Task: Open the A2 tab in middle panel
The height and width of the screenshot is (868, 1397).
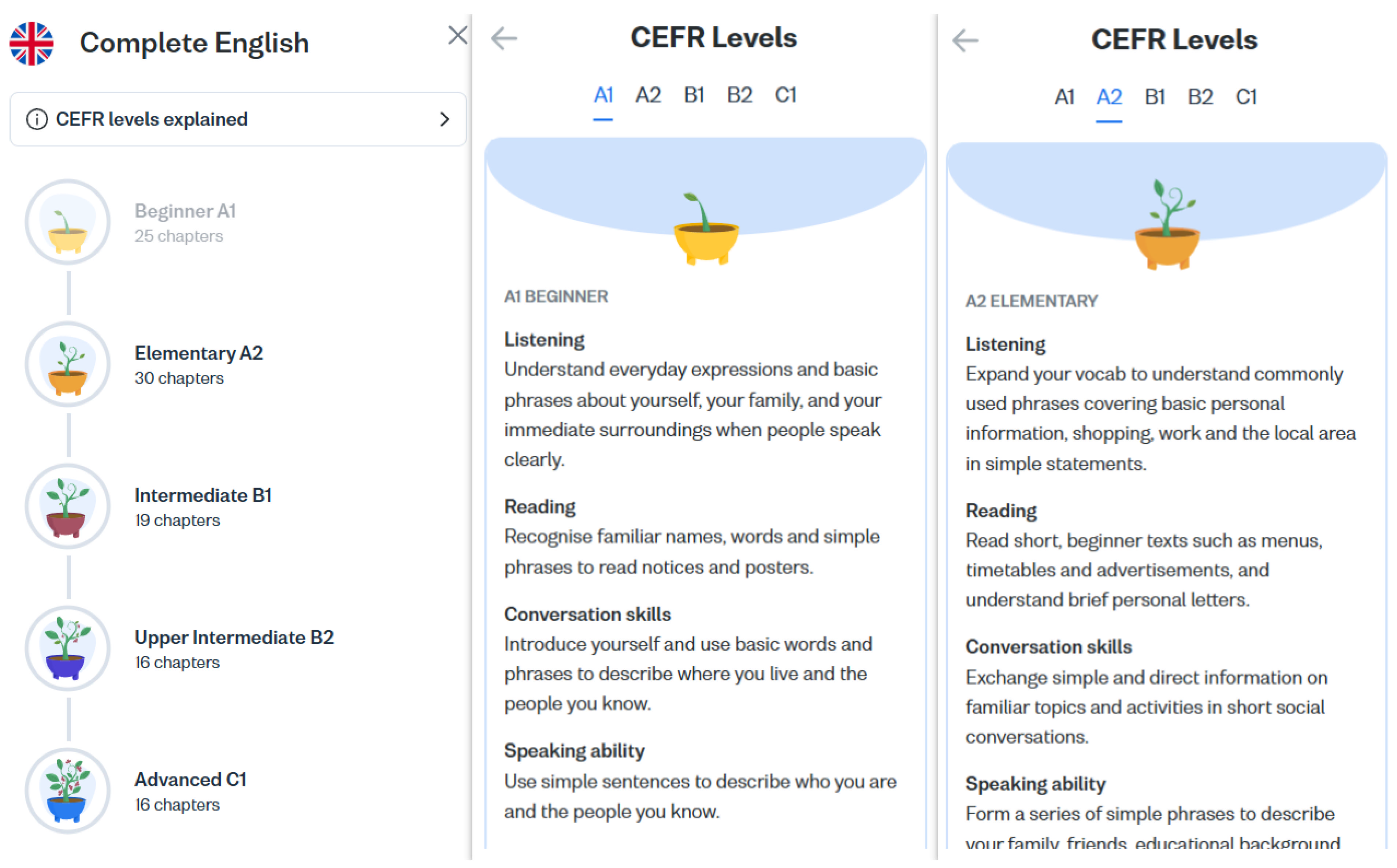Action: [648, 95]
